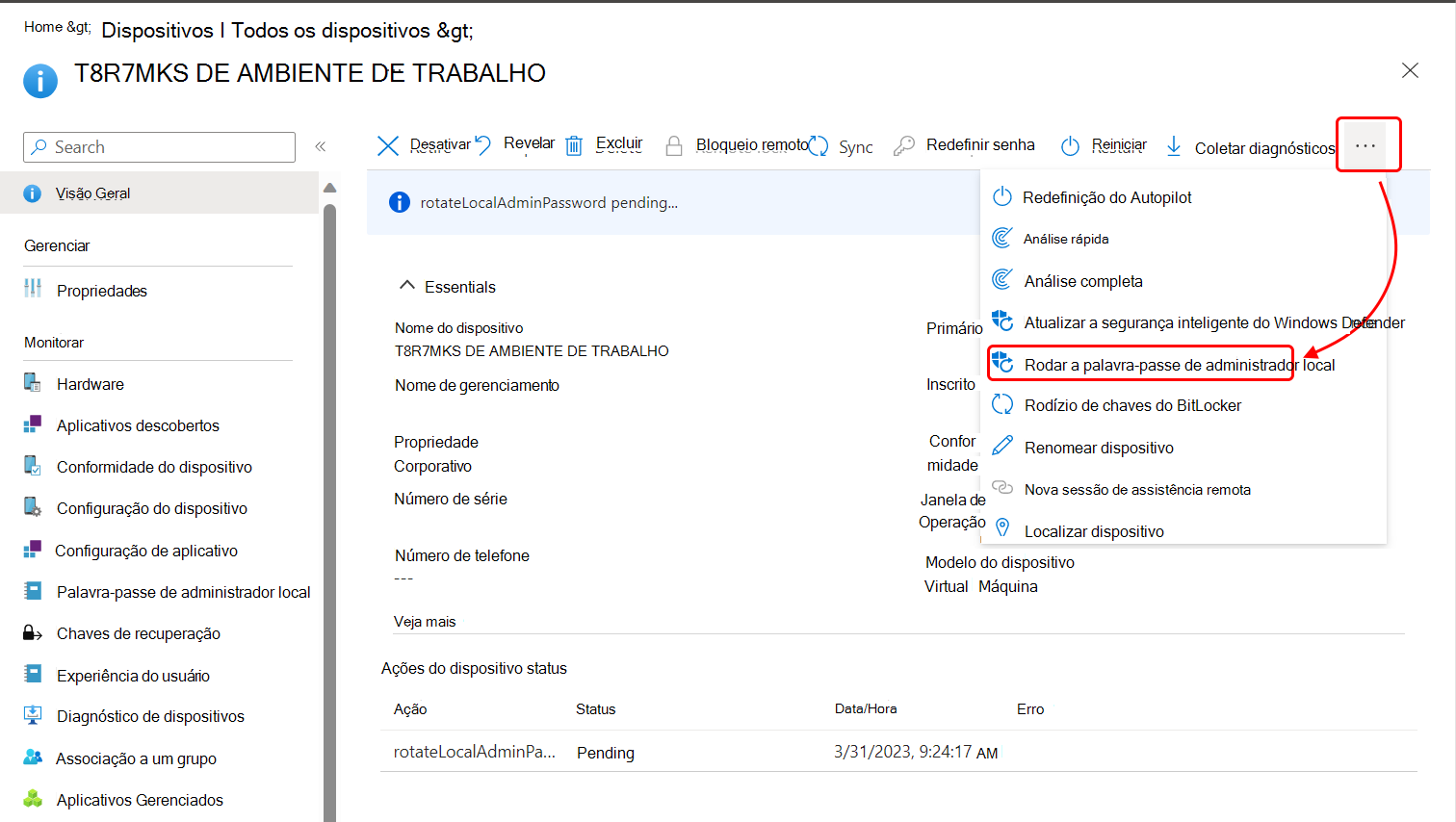Click the sidebar Search input field
This screenshot has width=1456, height=822.
pyautogui.click(x=159, y=147)
